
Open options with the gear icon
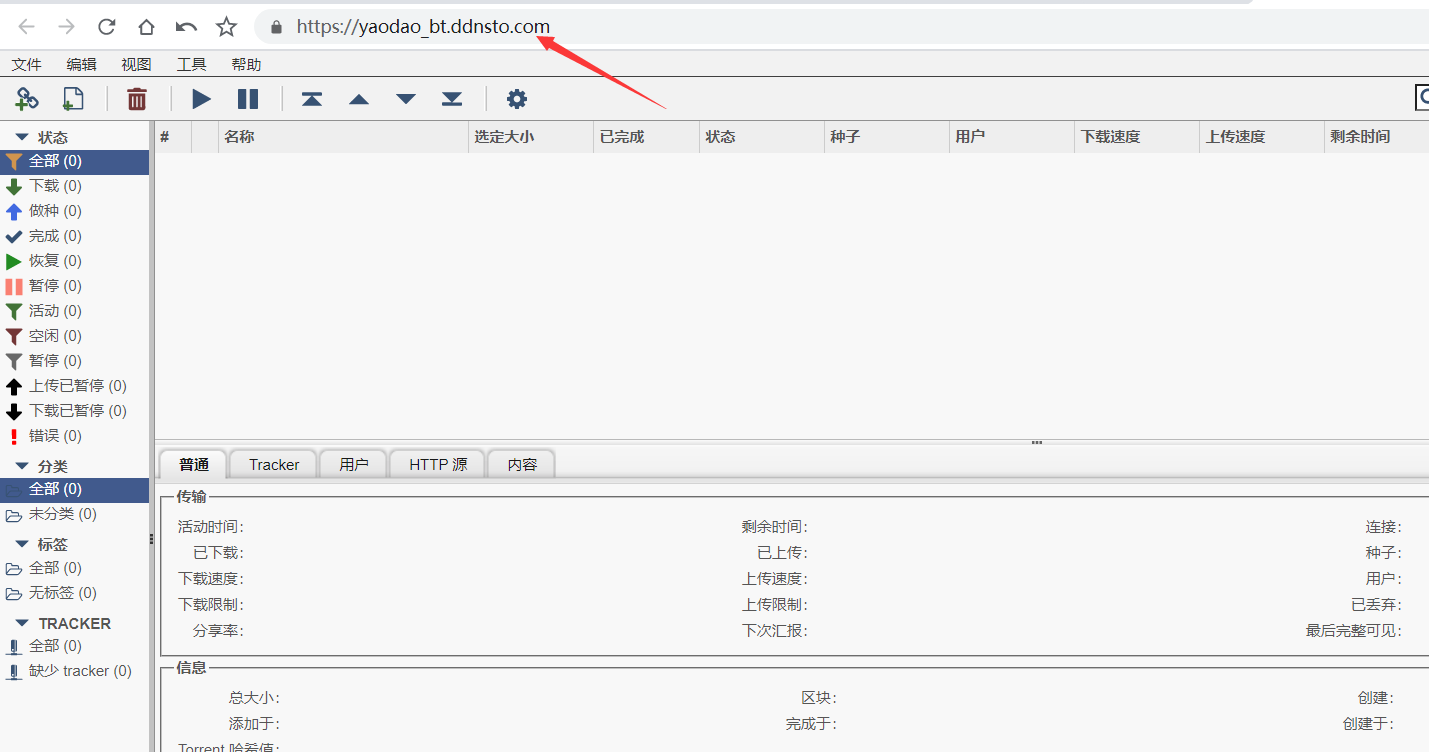(516, 98)
